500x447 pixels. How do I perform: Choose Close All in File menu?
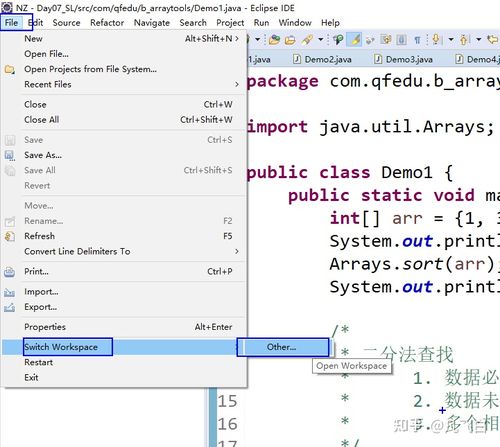click(x=124, y=119)
